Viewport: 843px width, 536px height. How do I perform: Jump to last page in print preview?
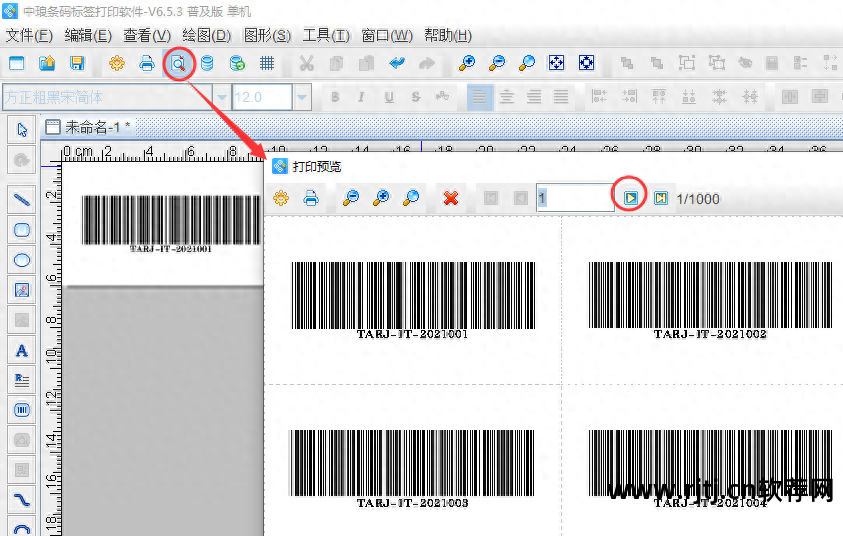click(x=661, y=198)
